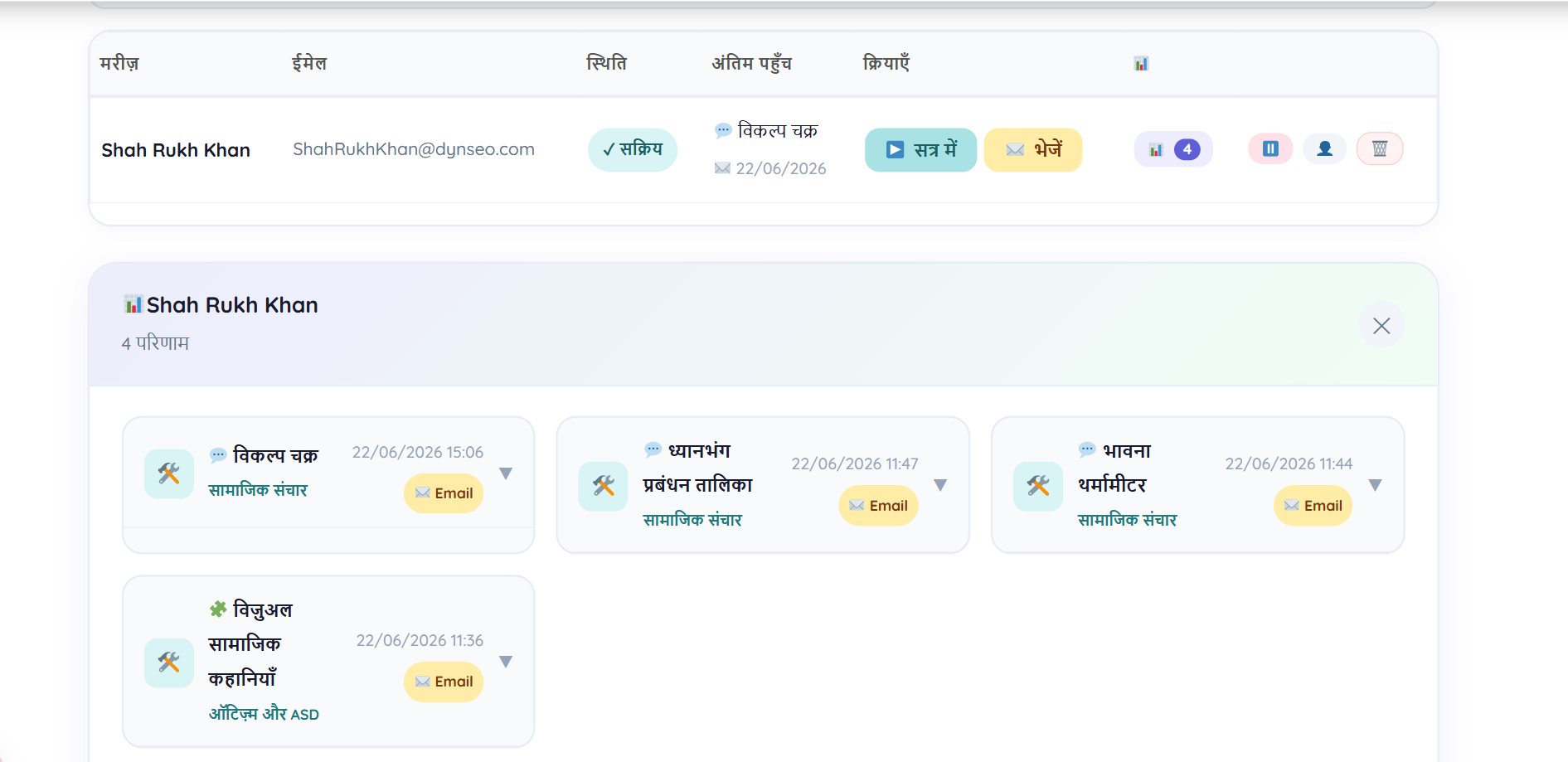This screenshot has width=1568, height=762.
Task: Click सामाजिक संचार under भावना थर्मामीटर
Action: pyautogui.click(x=1127, y=520)
